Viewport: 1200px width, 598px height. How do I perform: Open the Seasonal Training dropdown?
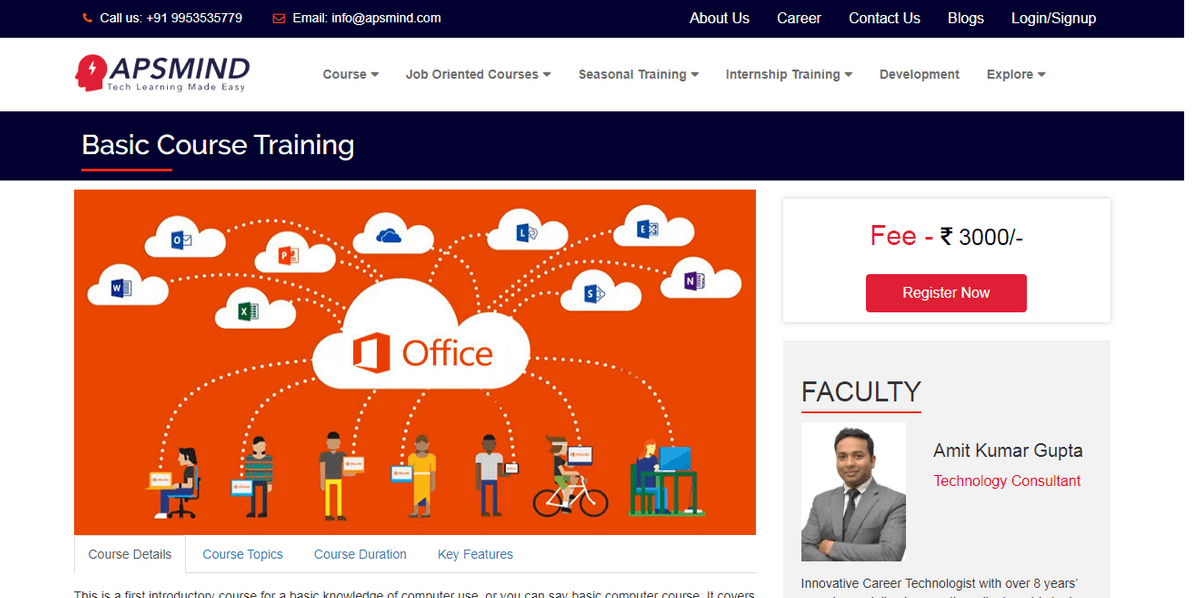638,74
